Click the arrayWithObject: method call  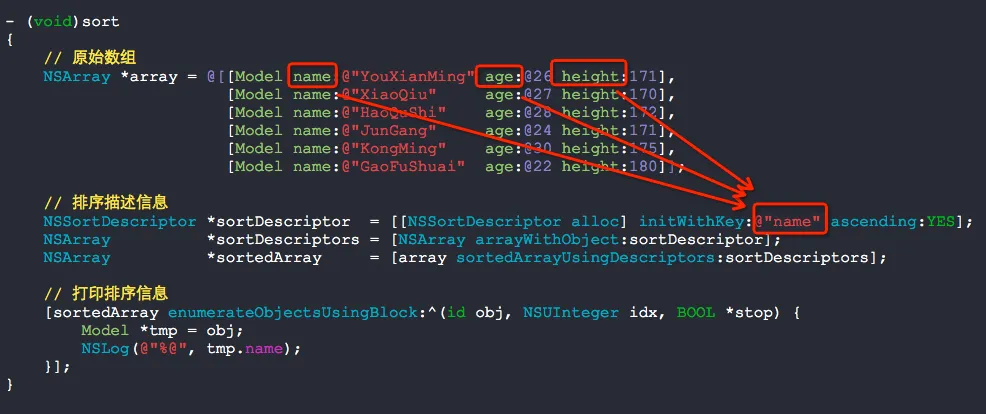[x=543, y=240]
